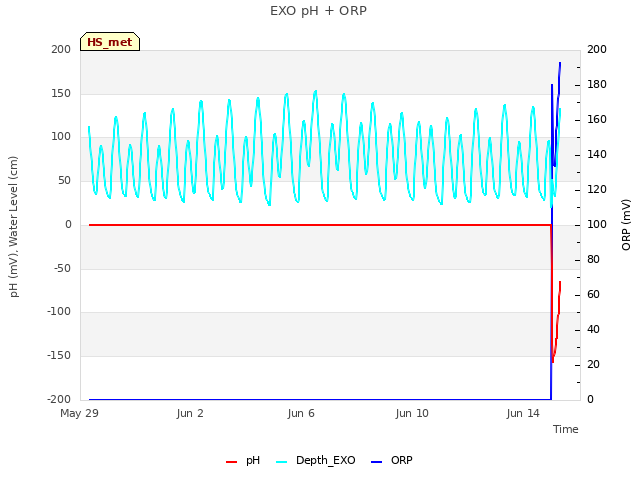Click the right axis 180 tick label
This screenshot has height=480, width=640.
click(x=597, y=84)
